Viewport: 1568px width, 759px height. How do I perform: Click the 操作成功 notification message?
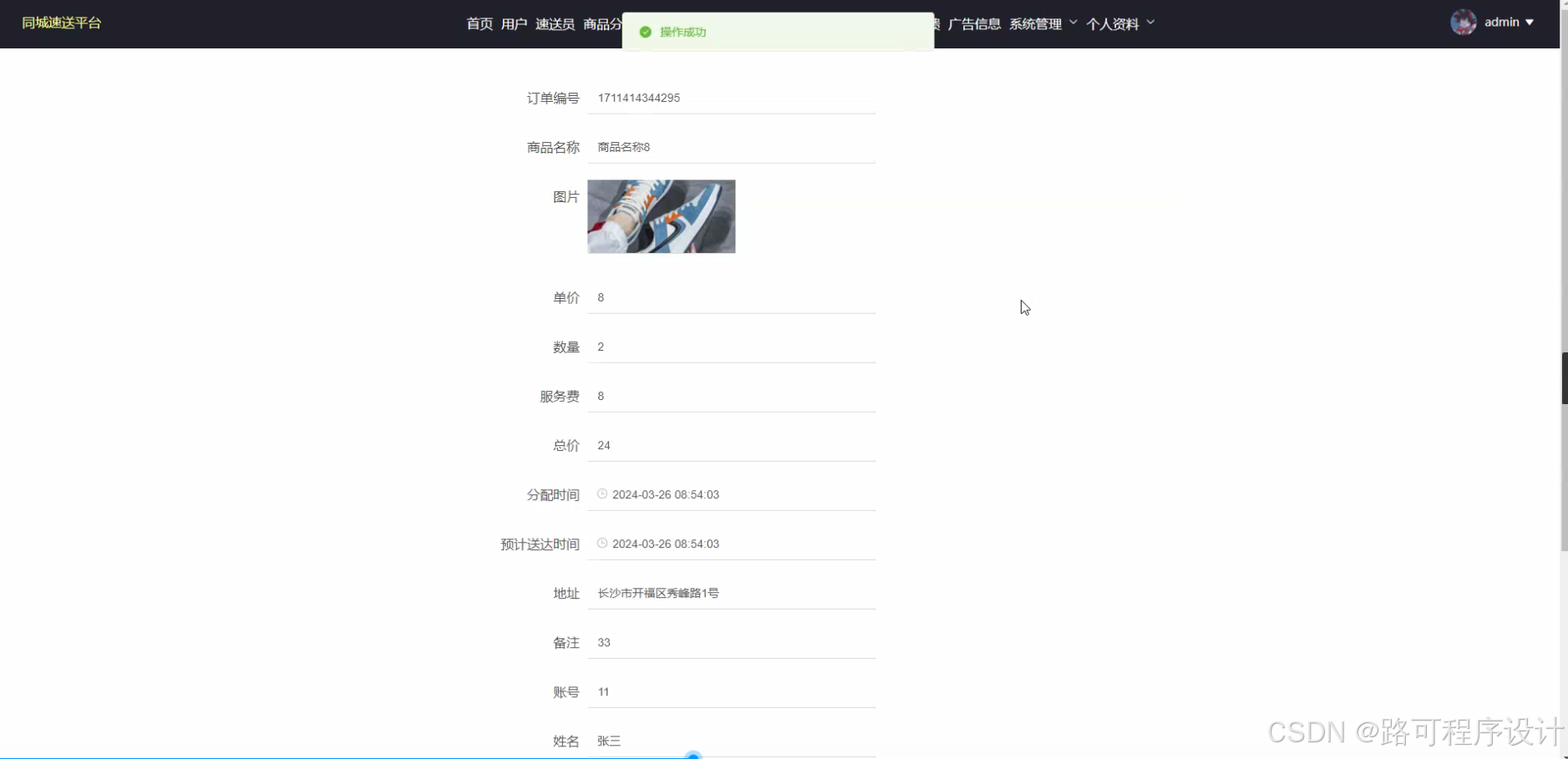click(778, 32)
